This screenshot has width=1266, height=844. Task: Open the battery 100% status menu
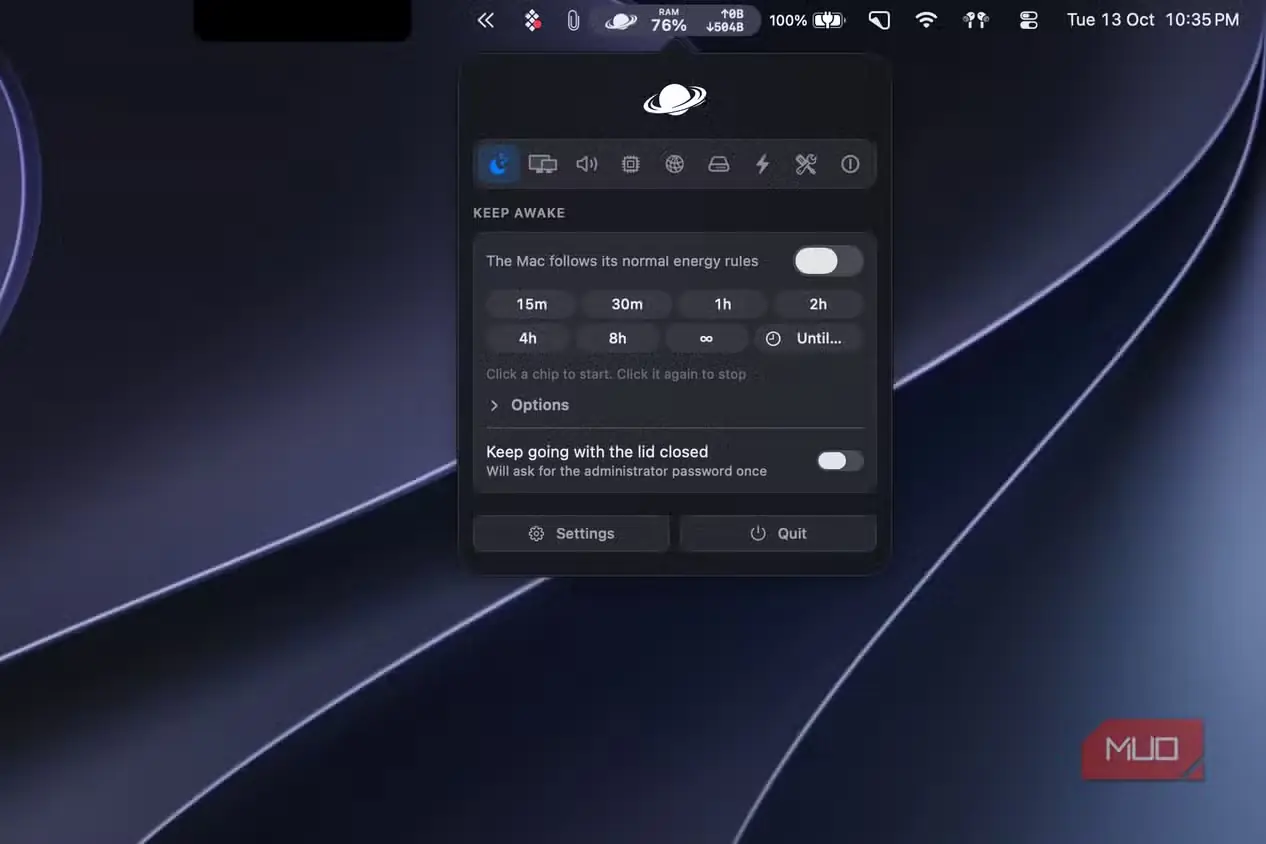tap(807, 20)
